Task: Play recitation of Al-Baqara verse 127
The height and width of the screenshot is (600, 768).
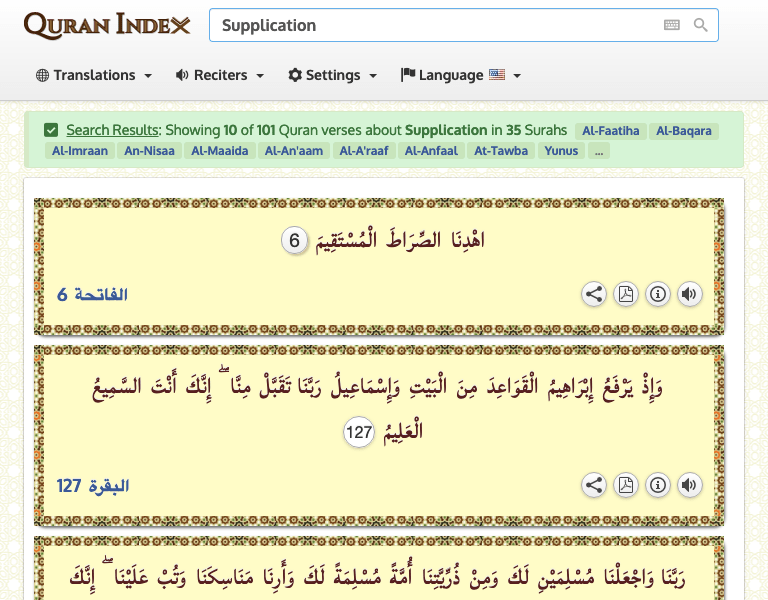Action: 689,485
